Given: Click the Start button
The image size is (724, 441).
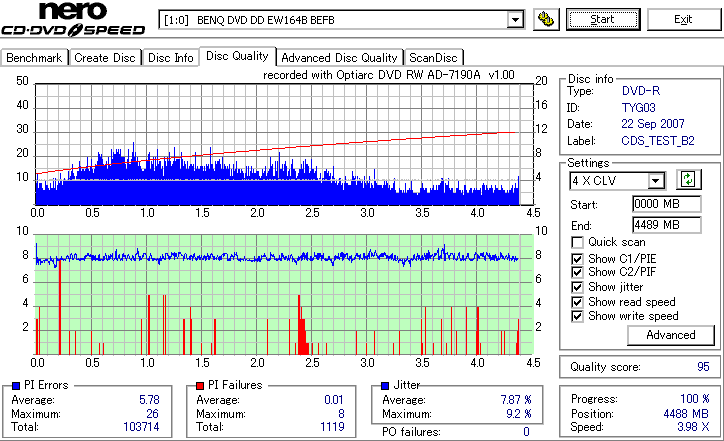Looking at the screenshot, I should tap(603, 19).
